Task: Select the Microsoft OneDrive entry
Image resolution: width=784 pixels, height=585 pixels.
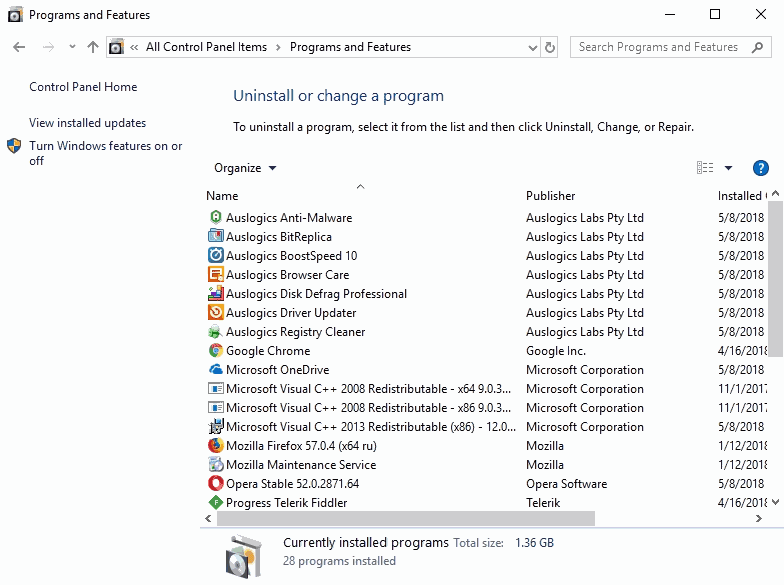Action: pos(278,370)
